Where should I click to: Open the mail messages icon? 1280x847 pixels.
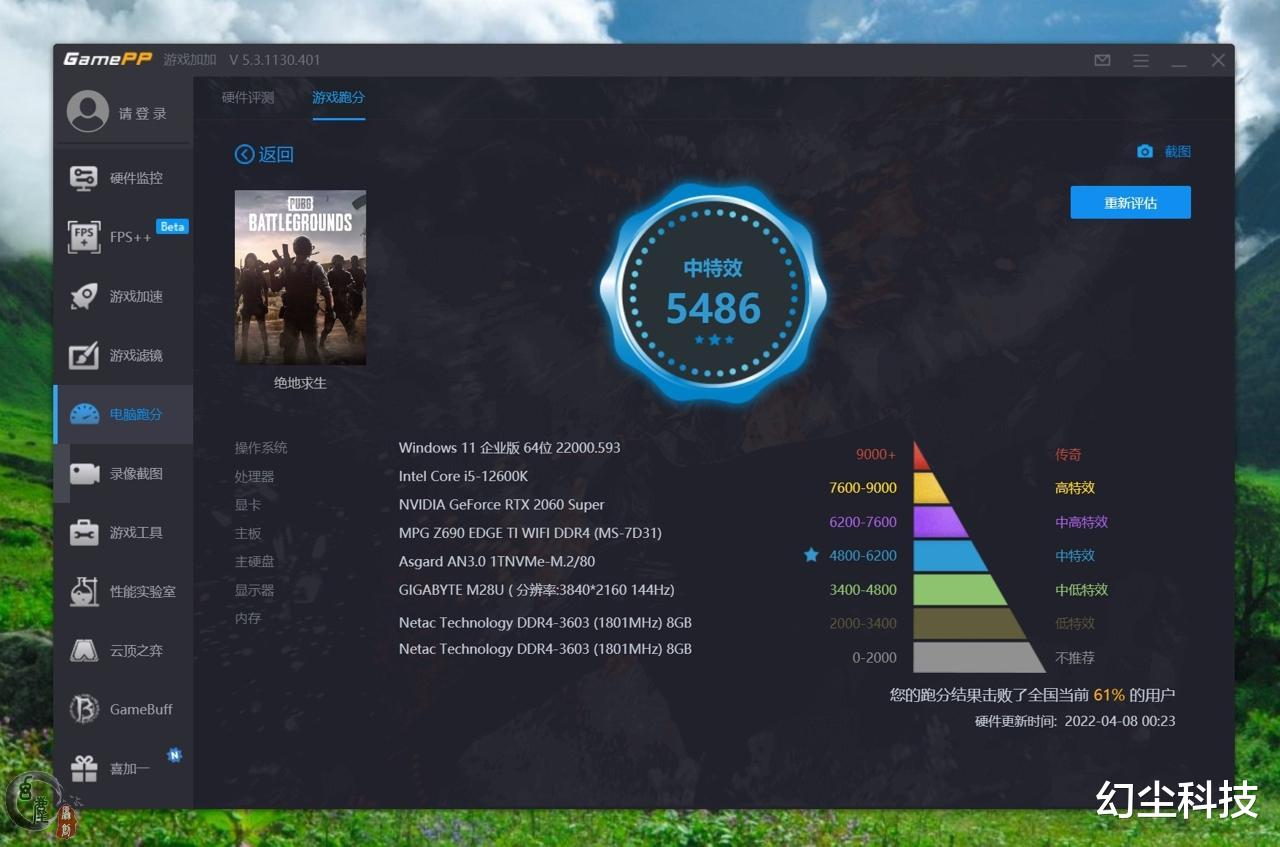(1102, 60)
